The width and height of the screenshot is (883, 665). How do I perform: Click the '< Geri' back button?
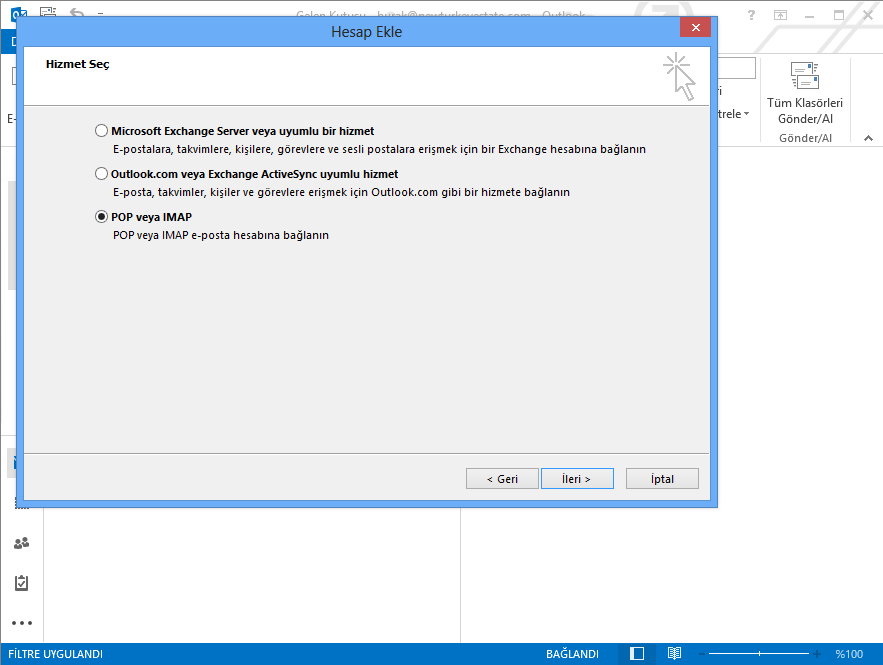point(502,479)
